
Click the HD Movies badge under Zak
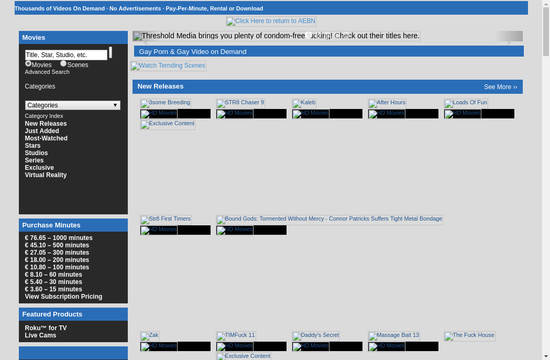pyautogui.click(x=159, y=346)
